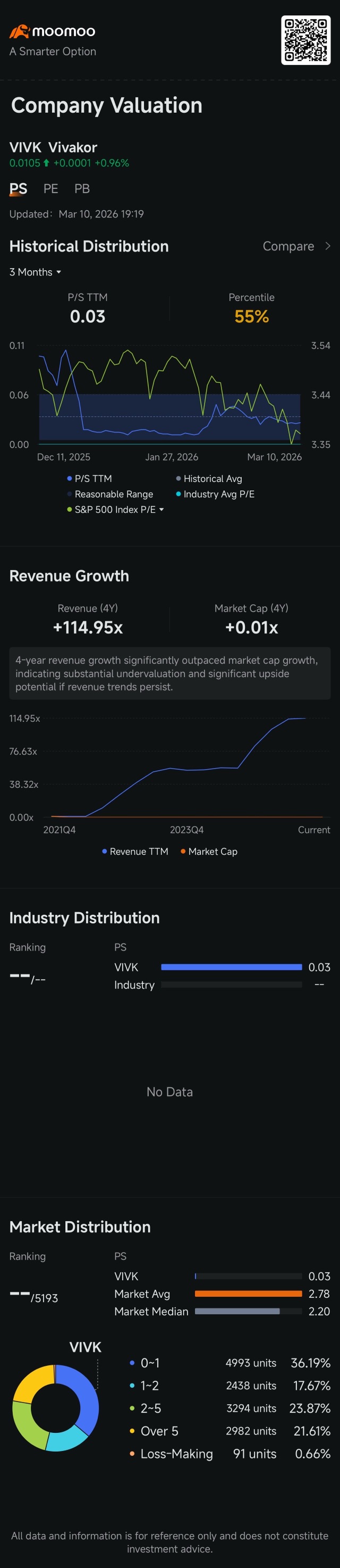
Task: Toggle the Historical Avg legend series
Action: (x=209, y=479)
